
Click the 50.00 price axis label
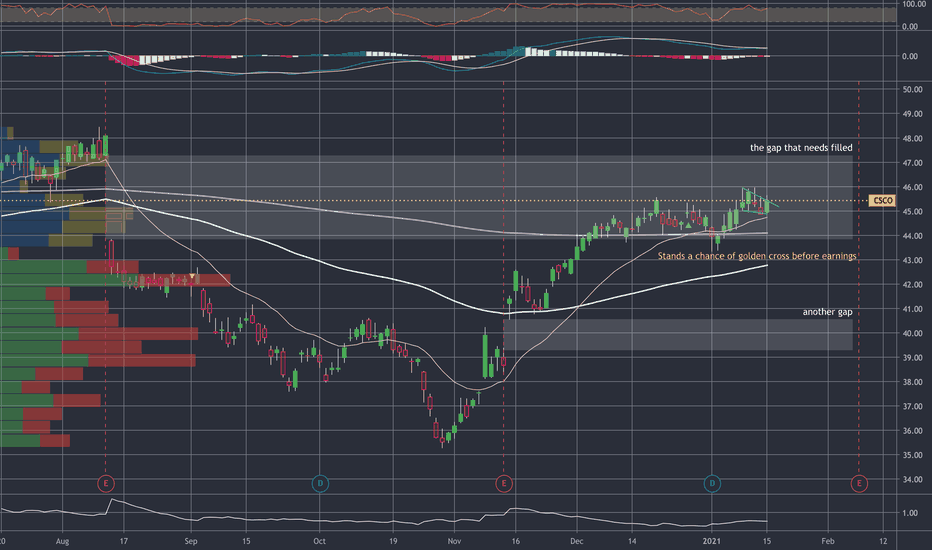click(x=912, y=89)
